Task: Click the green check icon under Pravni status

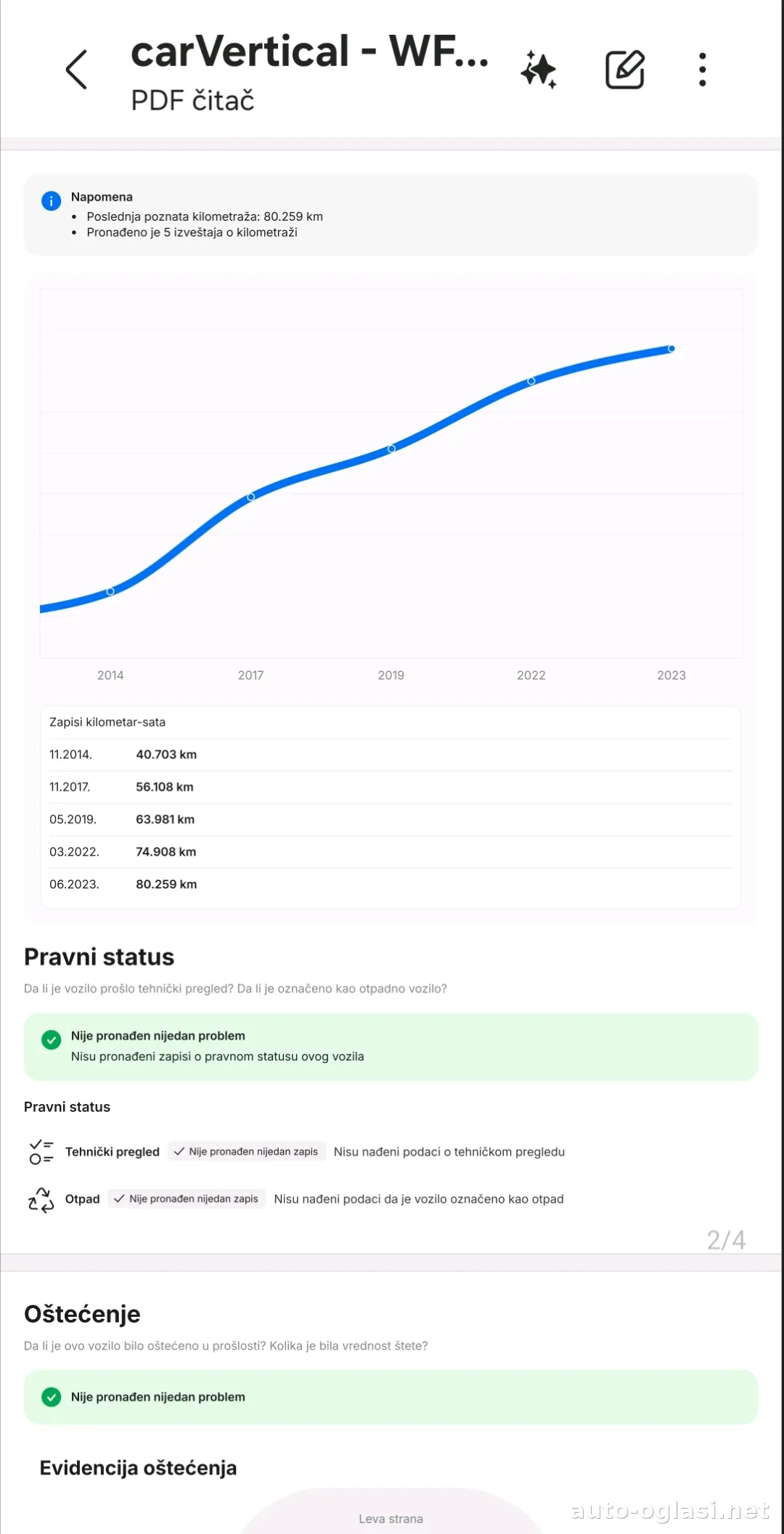Action: (x=51, y=1039)
